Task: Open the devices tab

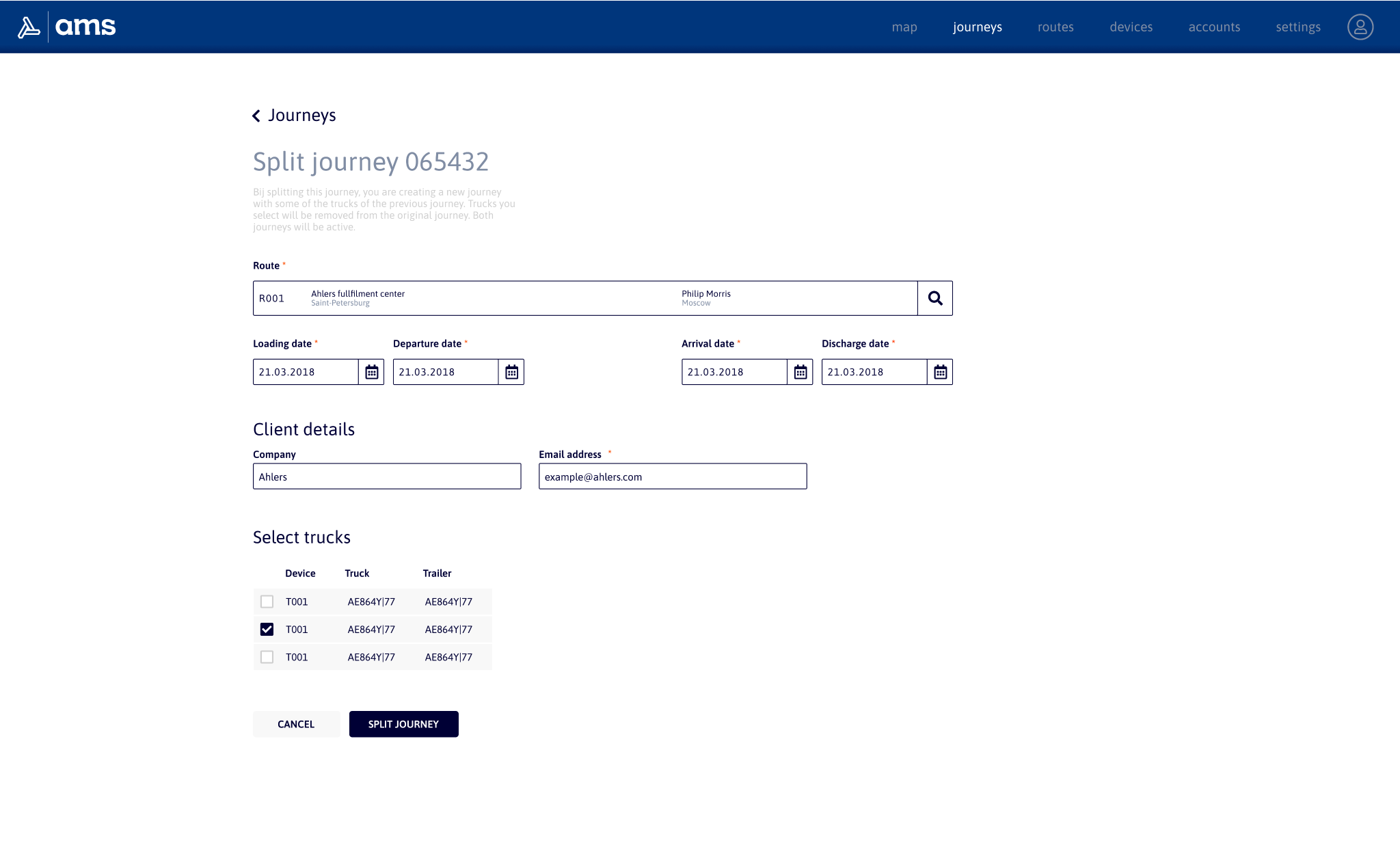Action: 1131,27
